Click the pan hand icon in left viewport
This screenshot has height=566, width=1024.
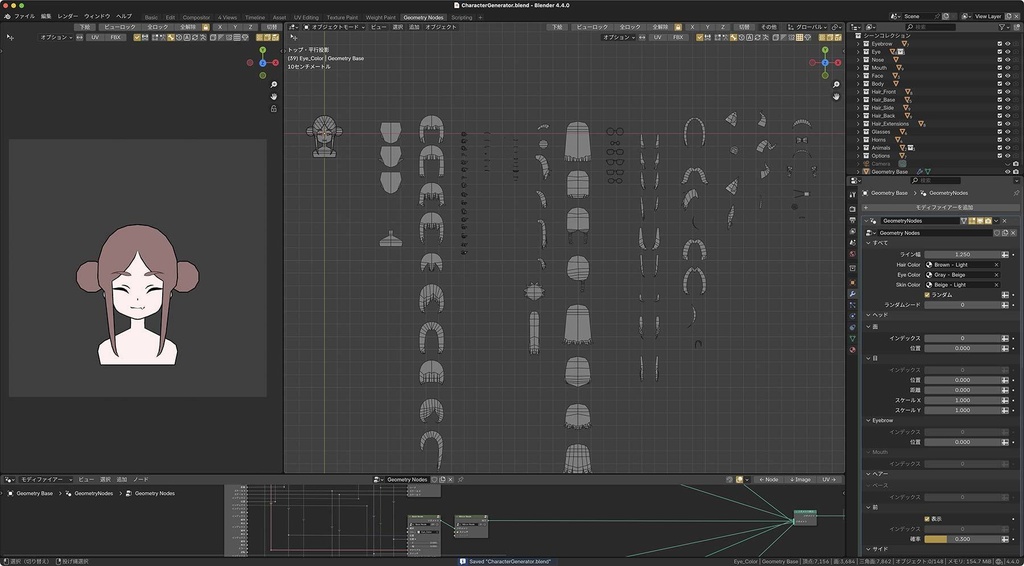coord(274,97)
